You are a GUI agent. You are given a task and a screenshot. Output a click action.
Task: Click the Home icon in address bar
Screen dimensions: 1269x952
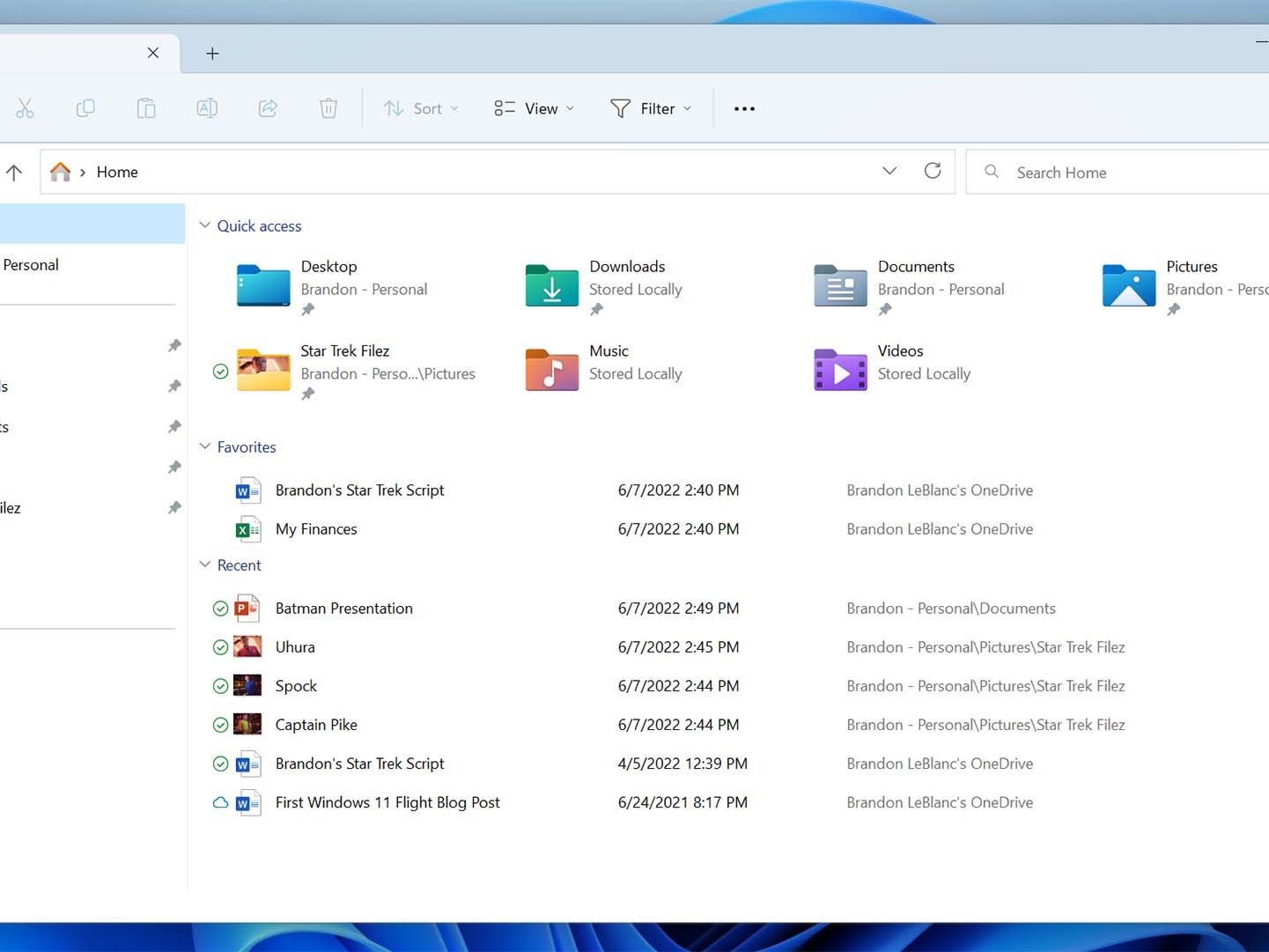coord(60,172)
